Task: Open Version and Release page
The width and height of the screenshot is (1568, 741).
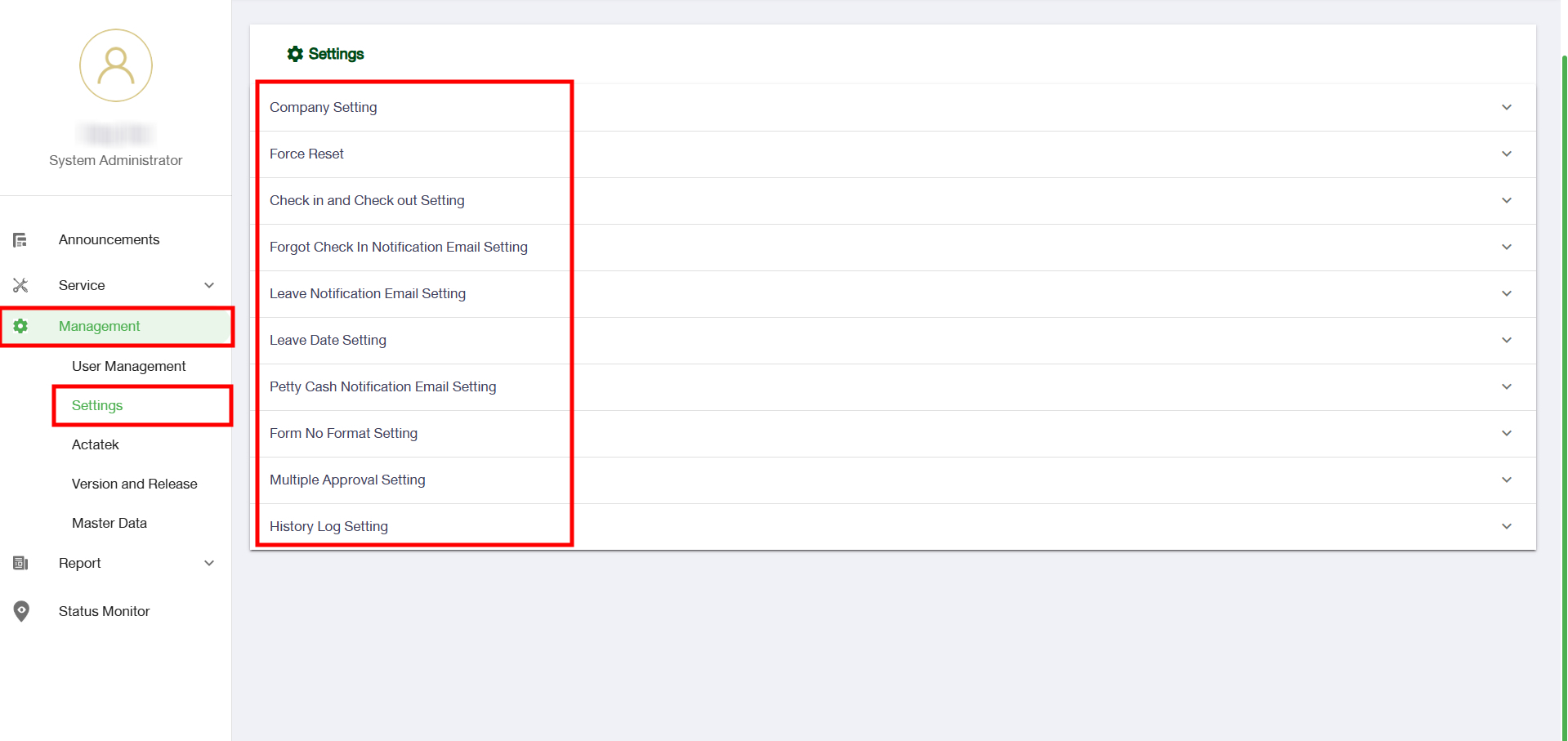Action: pos(135,484)
